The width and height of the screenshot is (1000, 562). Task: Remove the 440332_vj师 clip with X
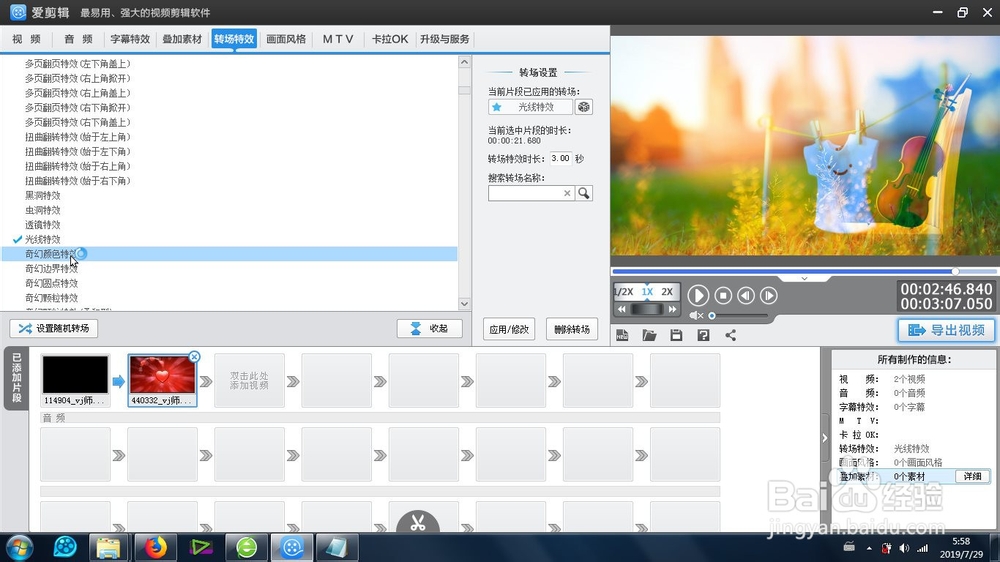[195, 357]
